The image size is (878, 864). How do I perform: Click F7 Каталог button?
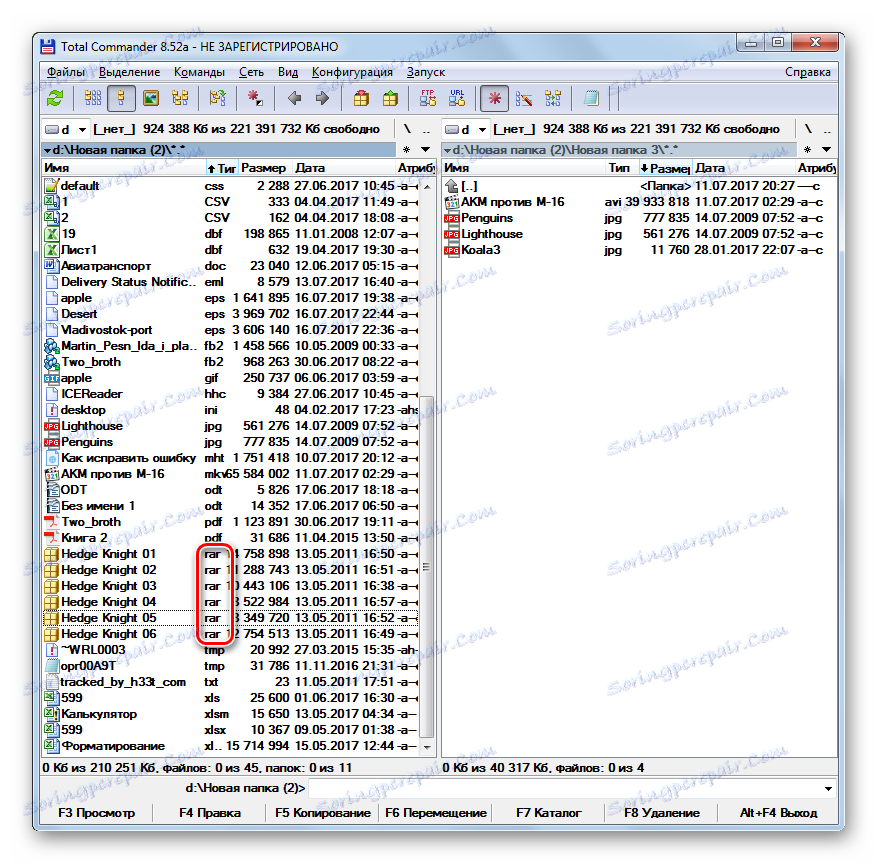click(549, 812)
